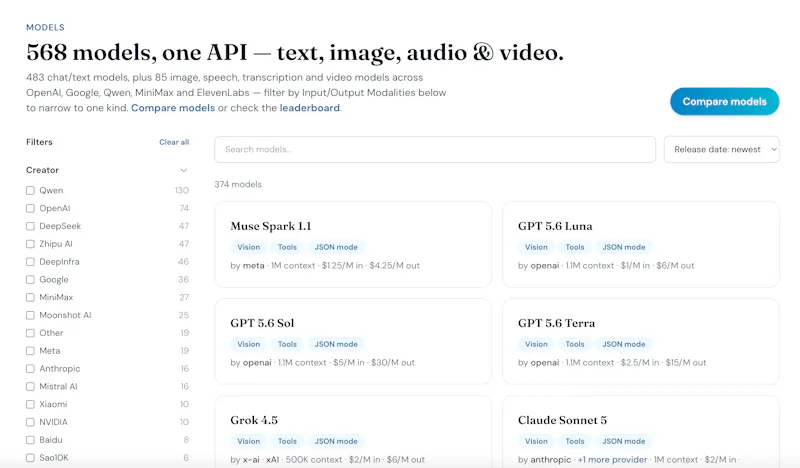
Task: Check the OpenAI creator filter
Action: [30, 208]
